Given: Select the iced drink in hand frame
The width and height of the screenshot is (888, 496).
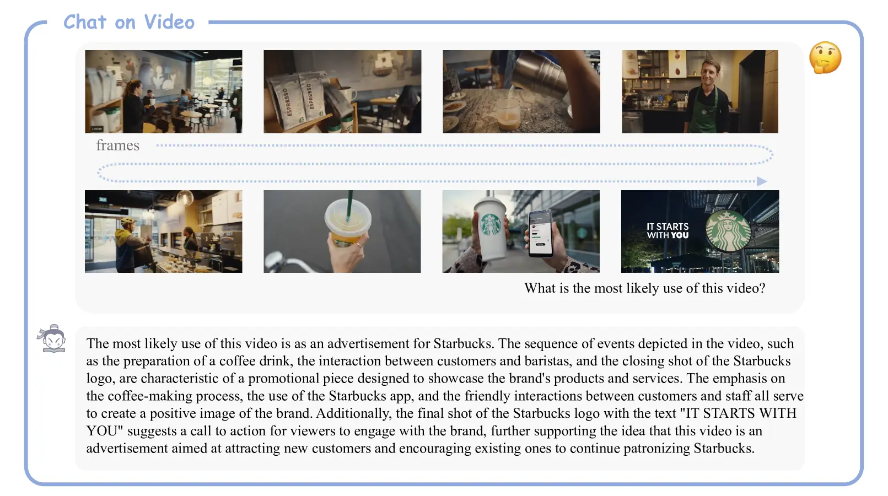Looking at the screenshot, I should pyautogui.click(x=343, y=232).
